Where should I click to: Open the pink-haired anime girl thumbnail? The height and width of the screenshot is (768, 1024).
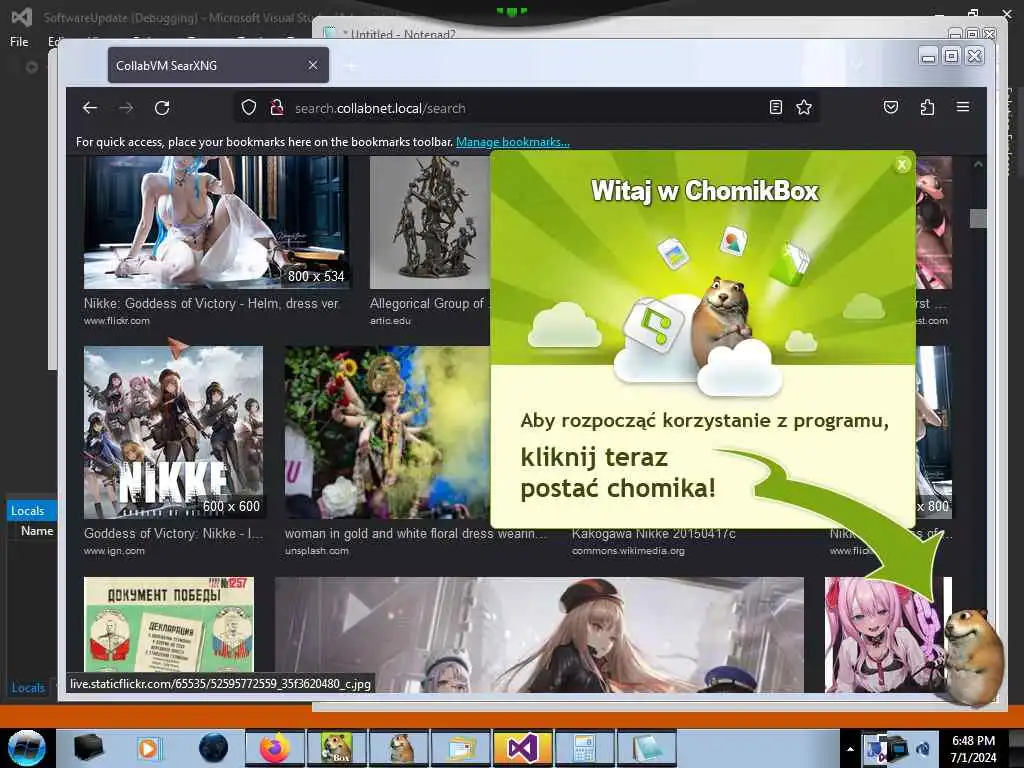pyautogui.click(x=883, y=635)
